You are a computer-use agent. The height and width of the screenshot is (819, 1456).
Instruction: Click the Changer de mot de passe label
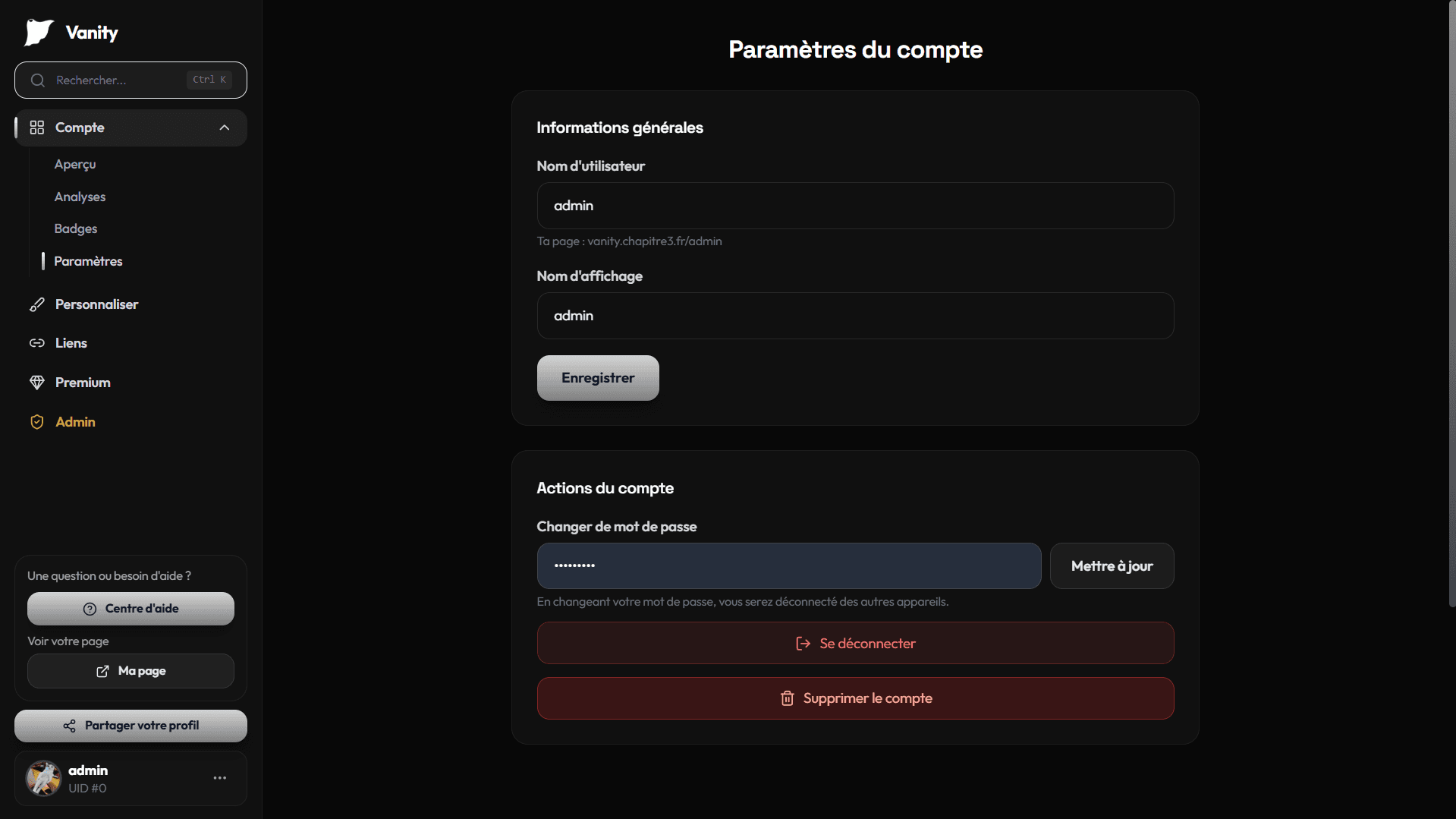coord(616,527)
